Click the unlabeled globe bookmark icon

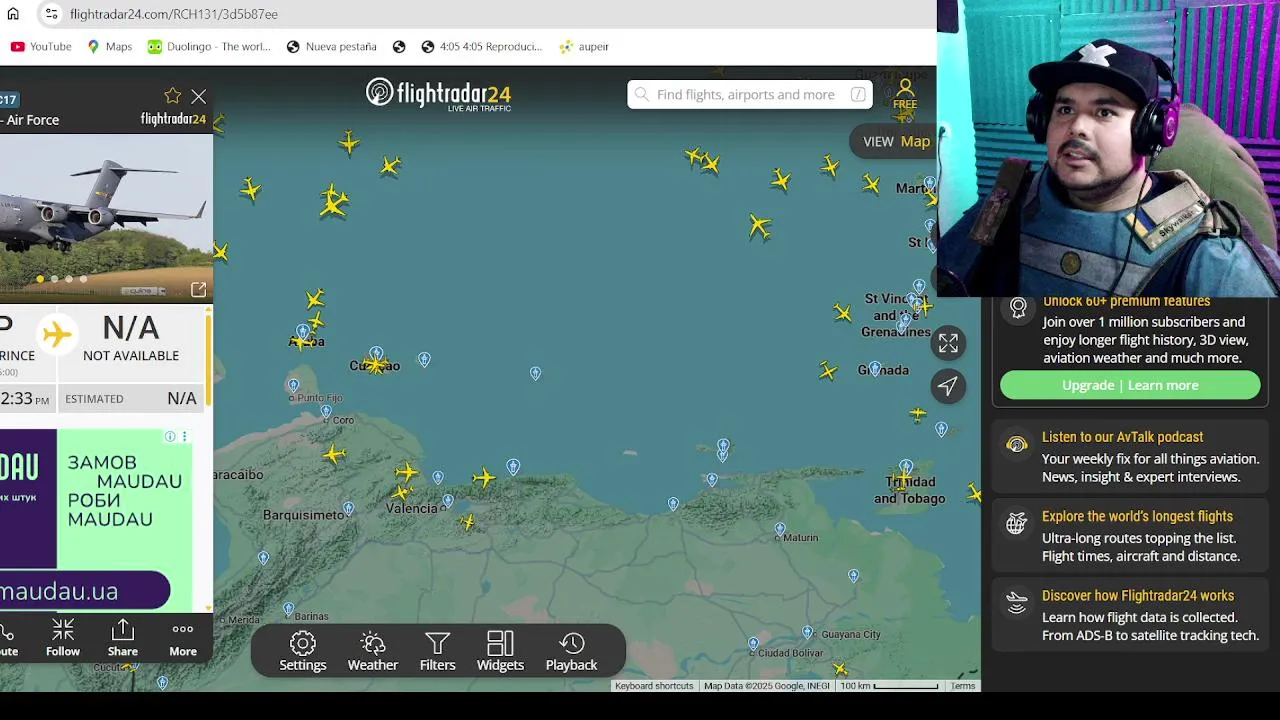tap(399, 46)
